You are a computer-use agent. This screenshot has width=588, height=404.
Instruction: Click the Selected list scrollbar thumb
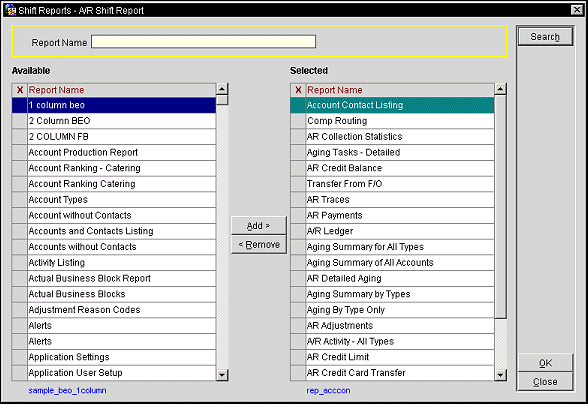[x=500, y=207]
